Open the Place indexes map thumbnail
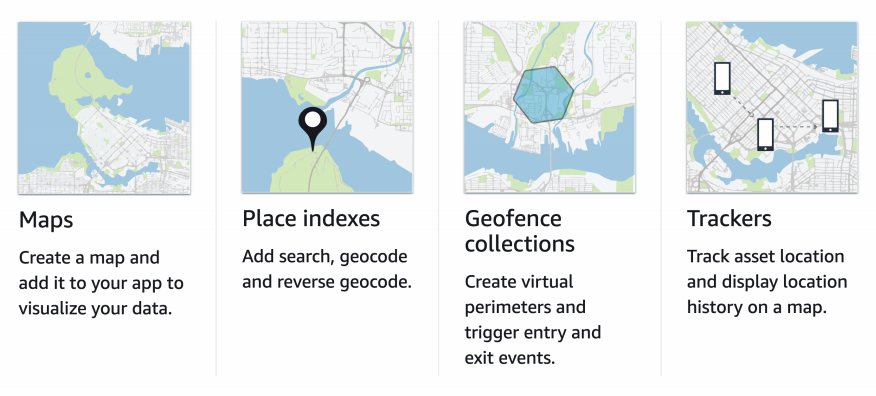Screen dimensions: 876x396 (x=327, y=107)
